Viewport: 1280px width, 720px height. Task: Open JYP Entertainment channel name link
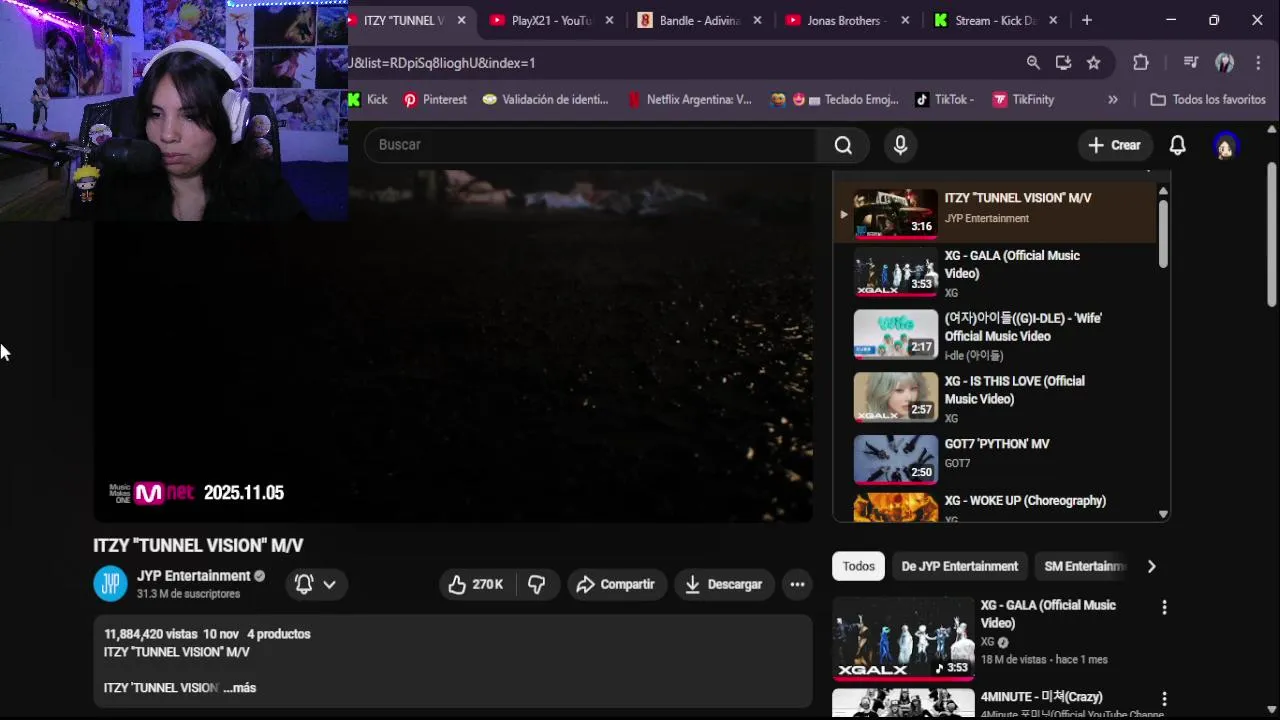coord(193,576)
